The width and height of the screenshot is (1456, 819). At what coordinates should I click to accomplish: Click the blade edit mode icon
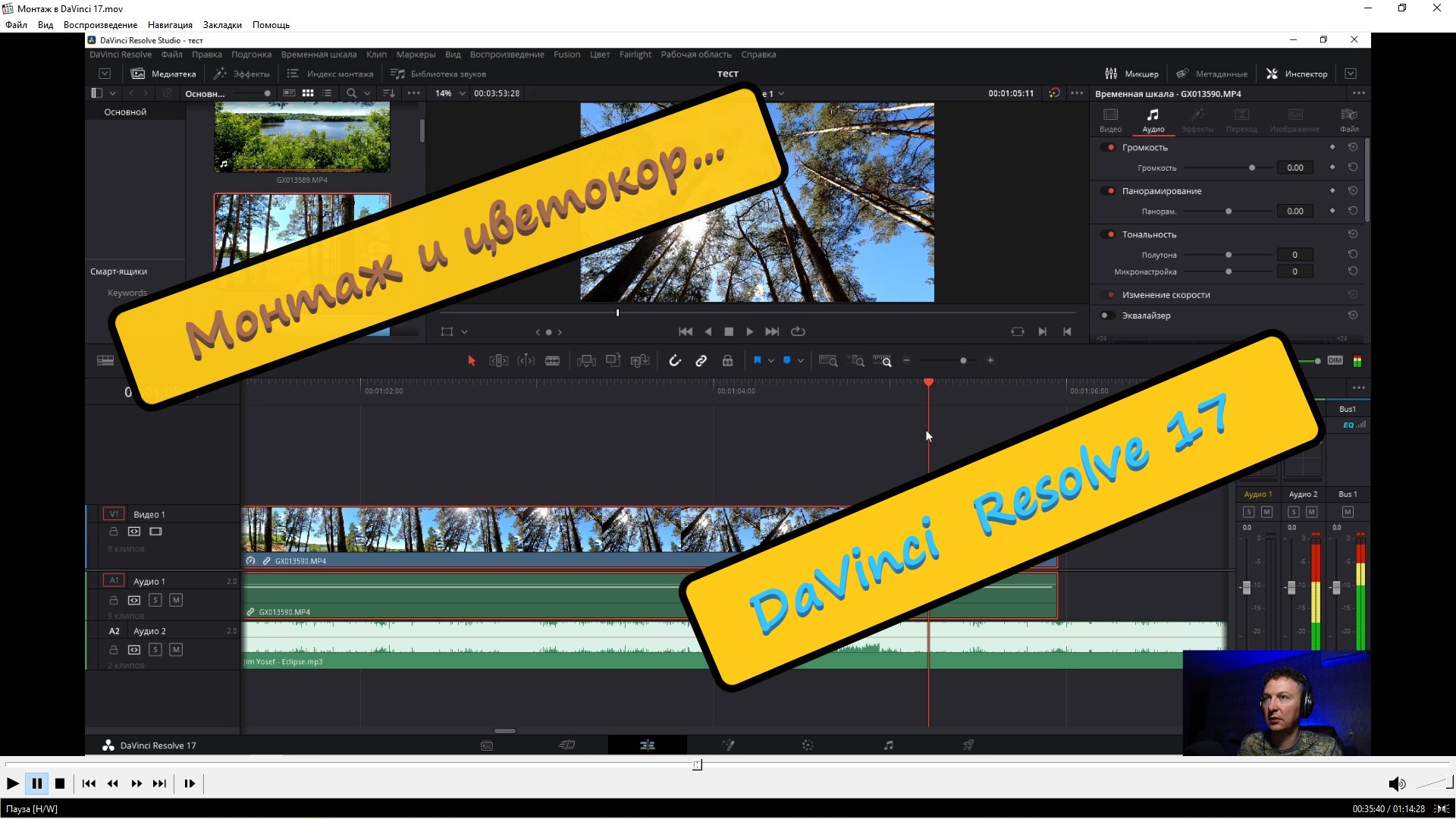[553, 361]
